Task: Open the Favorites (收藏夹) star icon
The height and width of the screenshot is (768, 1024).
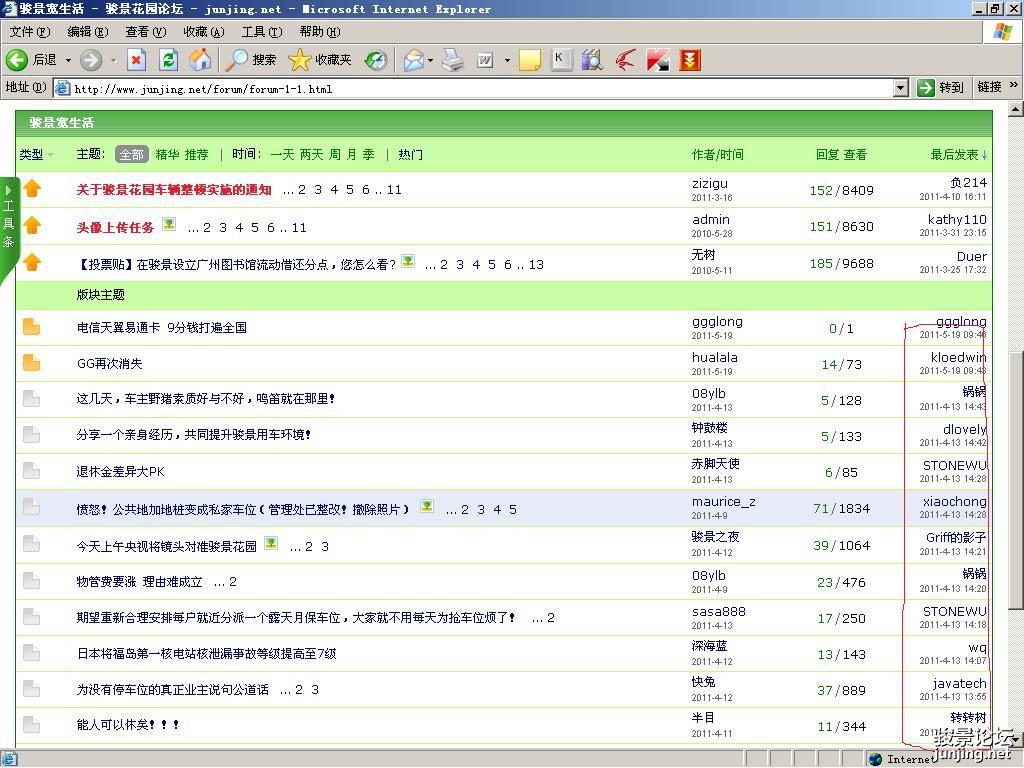Action: [x=299, y=60]
